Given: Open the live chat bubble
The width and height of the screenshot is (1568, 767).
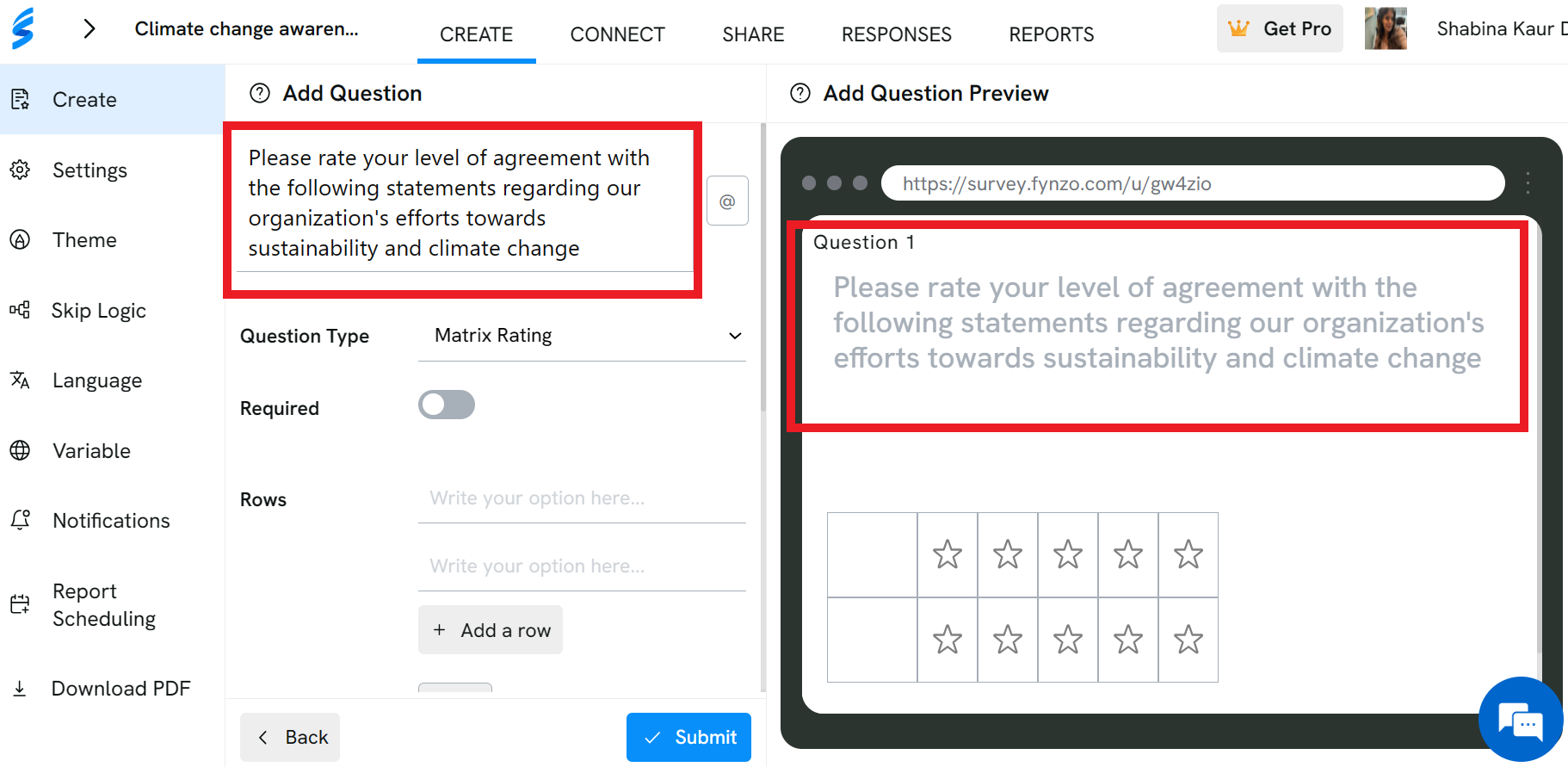Looking at the screenshot, I should click(1521, 720).
